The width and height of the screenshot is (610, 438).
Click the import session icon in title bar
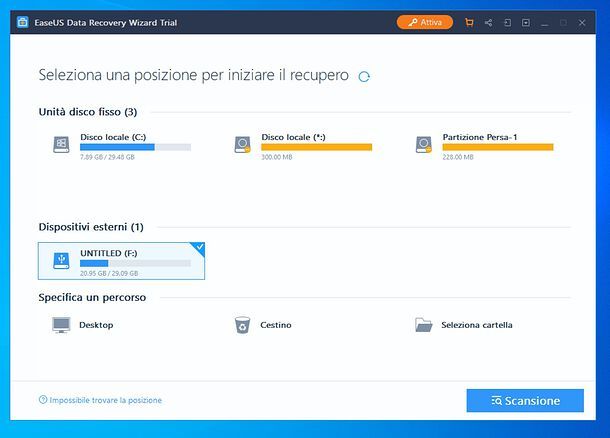507,23
